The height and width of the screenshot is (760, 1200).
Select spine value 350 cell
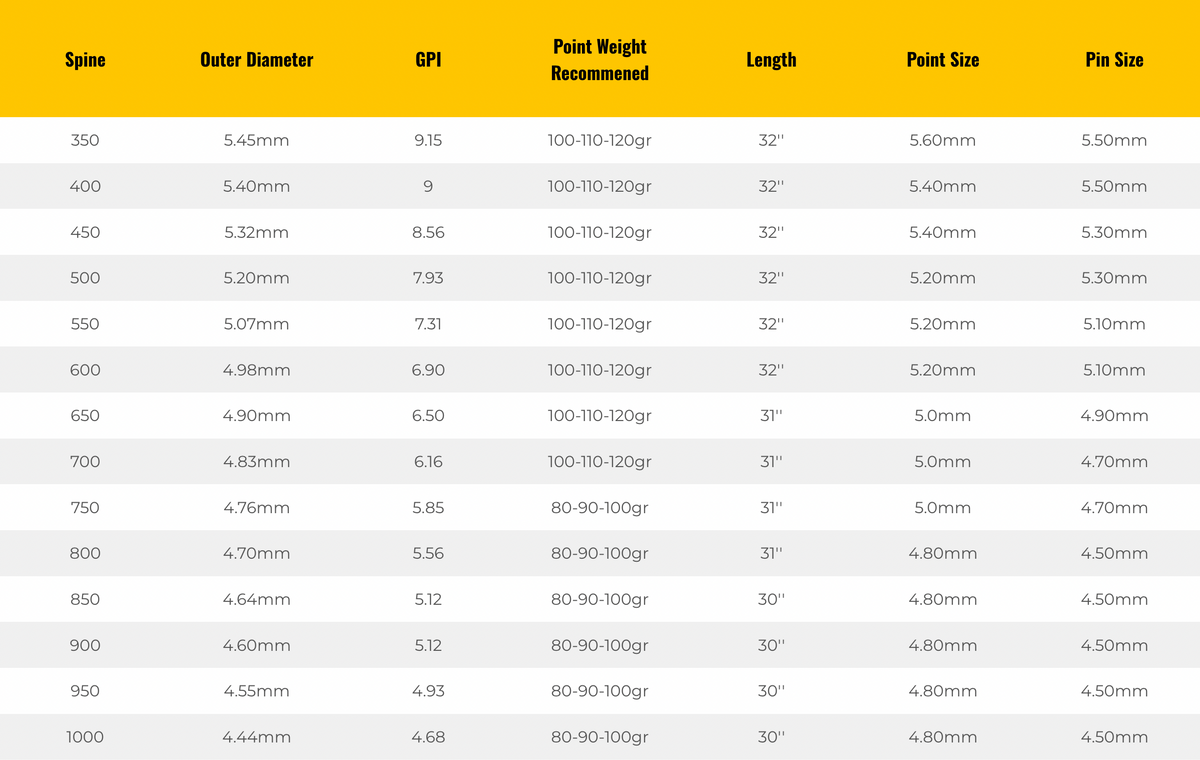85,141
